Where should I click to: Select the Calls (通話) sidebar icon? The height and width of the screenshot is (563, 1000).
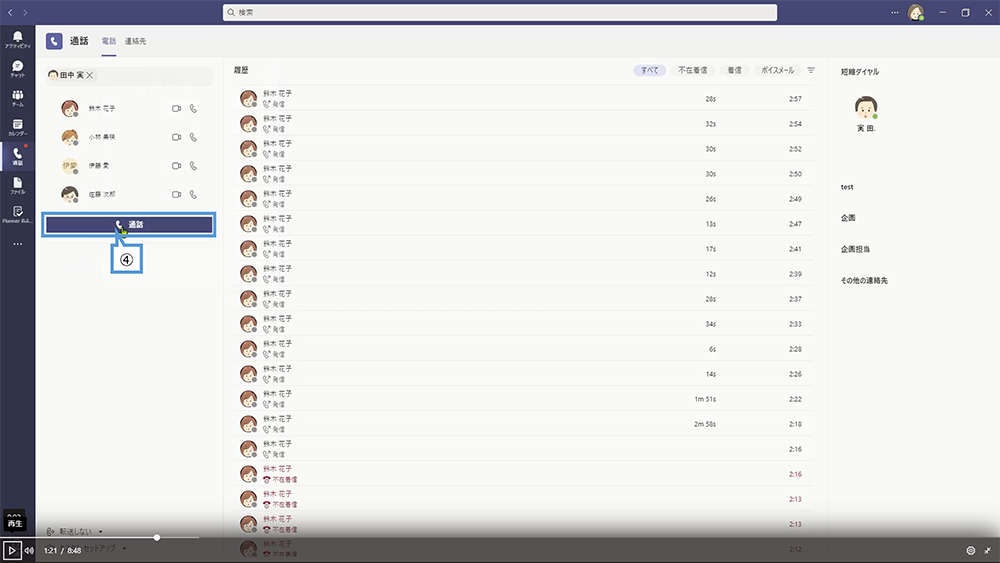pyautogui.click(x=17, y=156)
